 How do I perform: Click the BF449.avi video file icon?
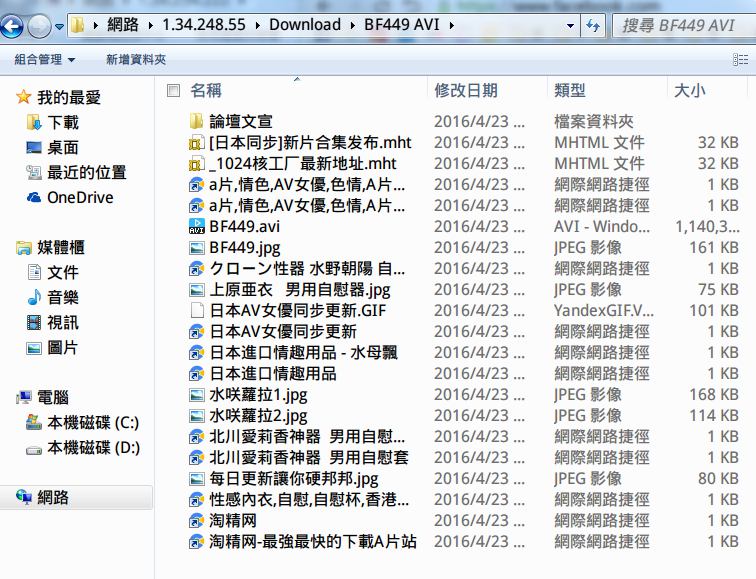(197, 226)
